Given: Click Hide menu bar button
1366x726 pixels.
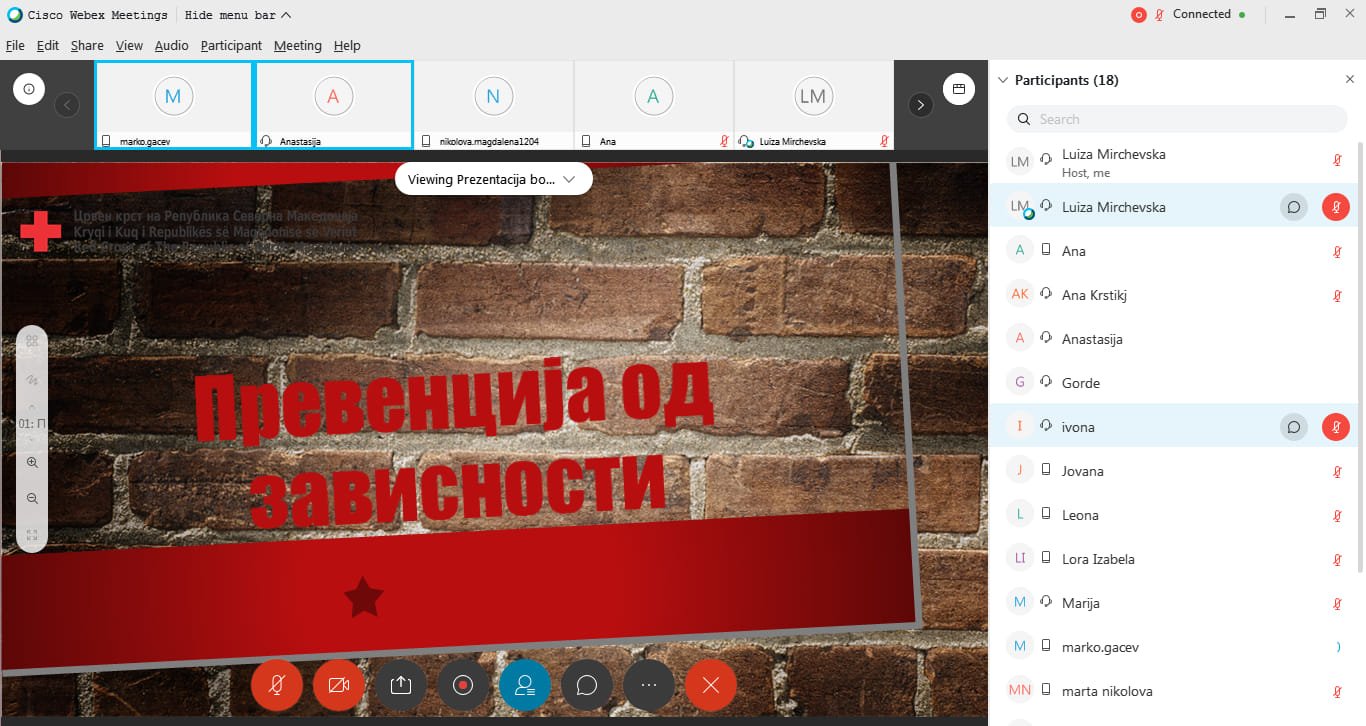Looking at the screenshot, I should coord(238,15).
